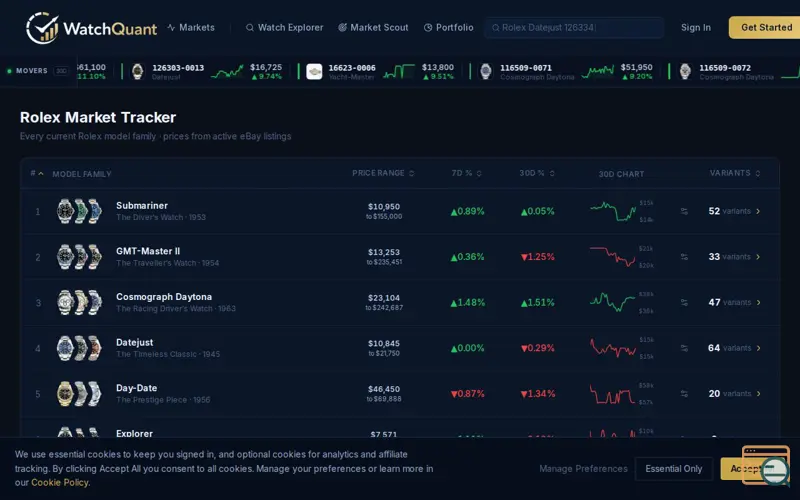Open the Markets menu
The height and width of the screenshot is (500, 800).
191,28
